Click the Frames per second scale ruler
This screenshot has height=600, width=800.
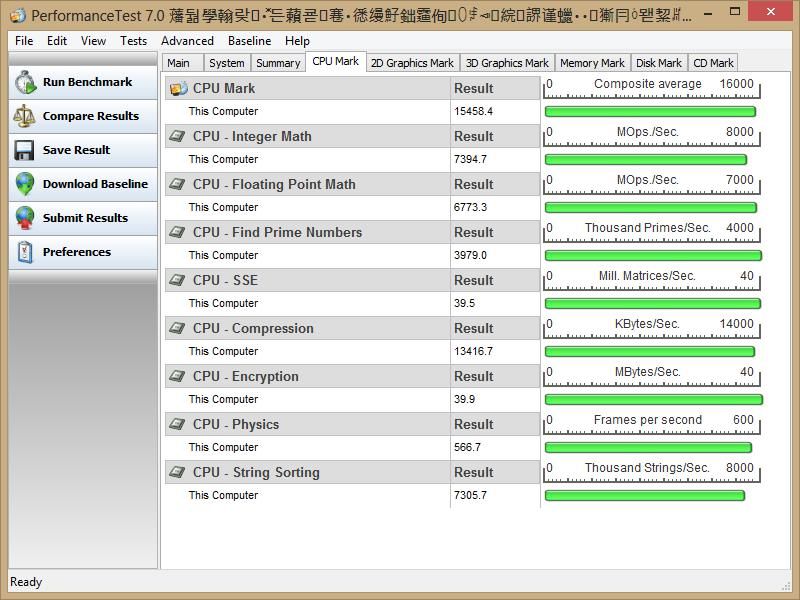pos(652,423)
